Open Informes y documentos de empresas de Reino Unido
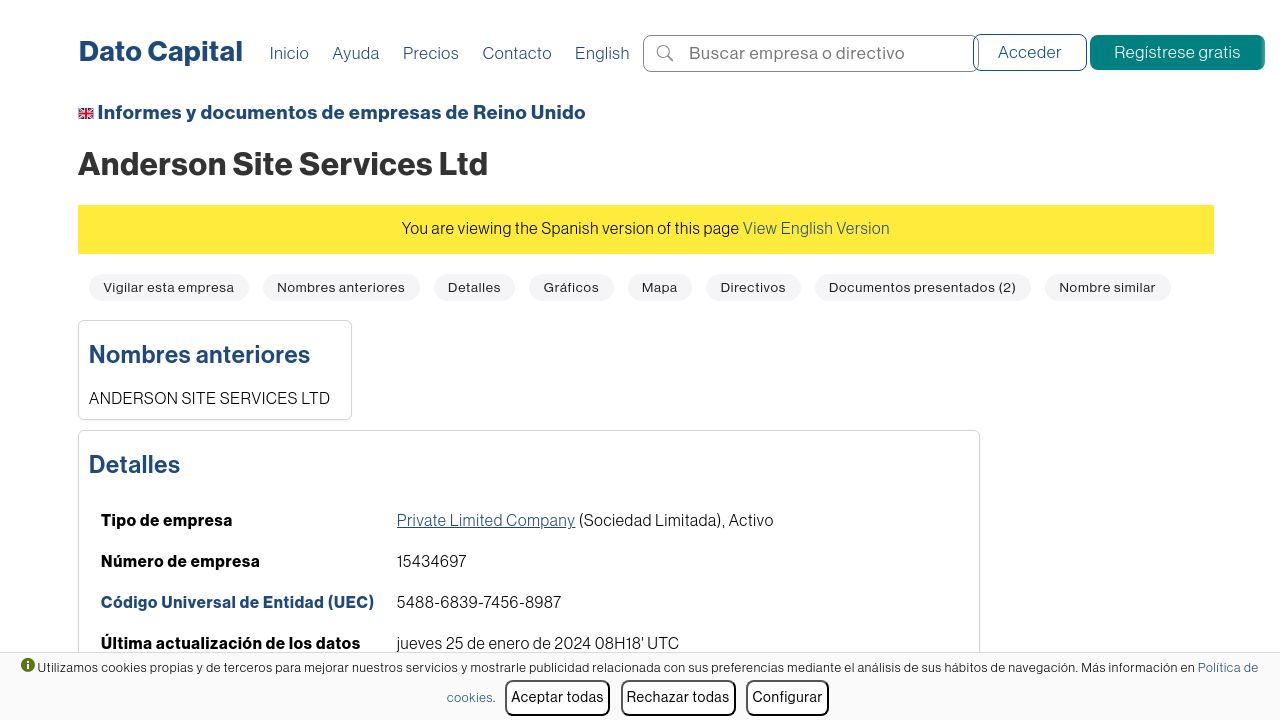 coord(341,112)
